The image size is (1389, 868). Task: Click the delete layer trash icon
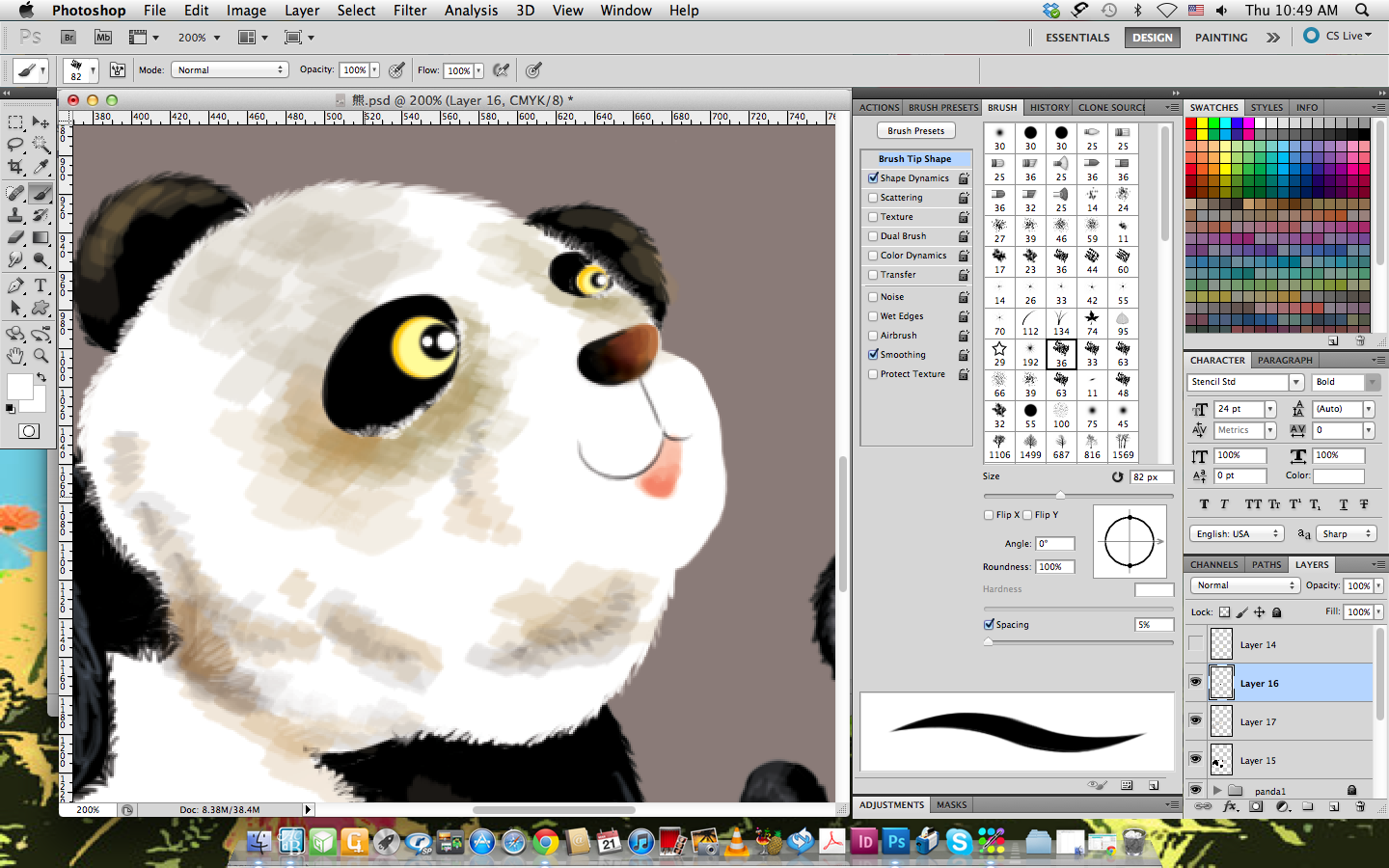tap(1360, 806)
